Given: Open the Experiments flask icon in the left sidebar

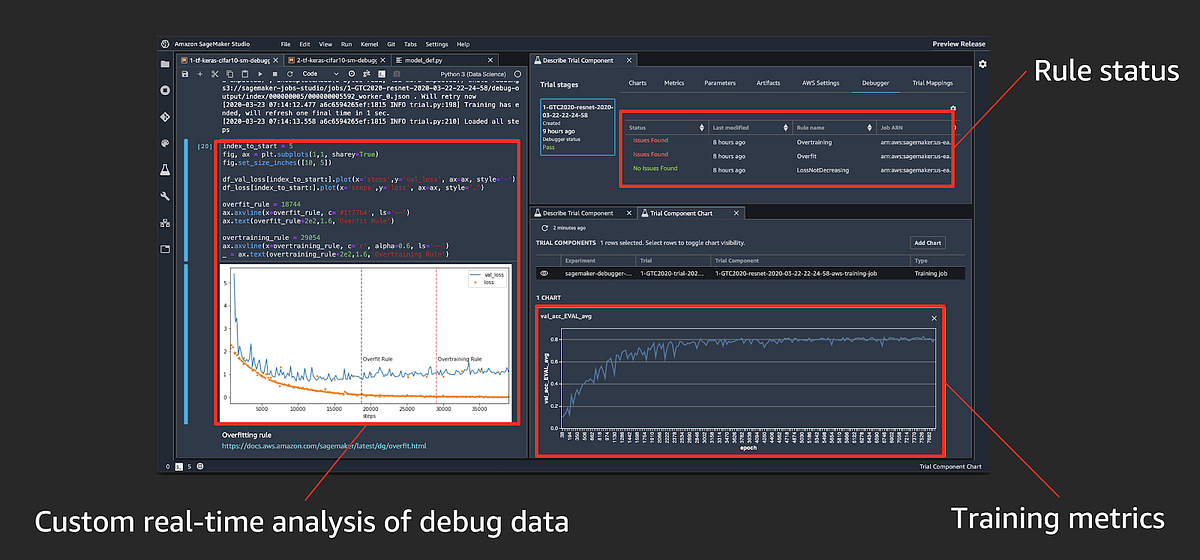Looking at the screenshot, I should click(165, 169).
